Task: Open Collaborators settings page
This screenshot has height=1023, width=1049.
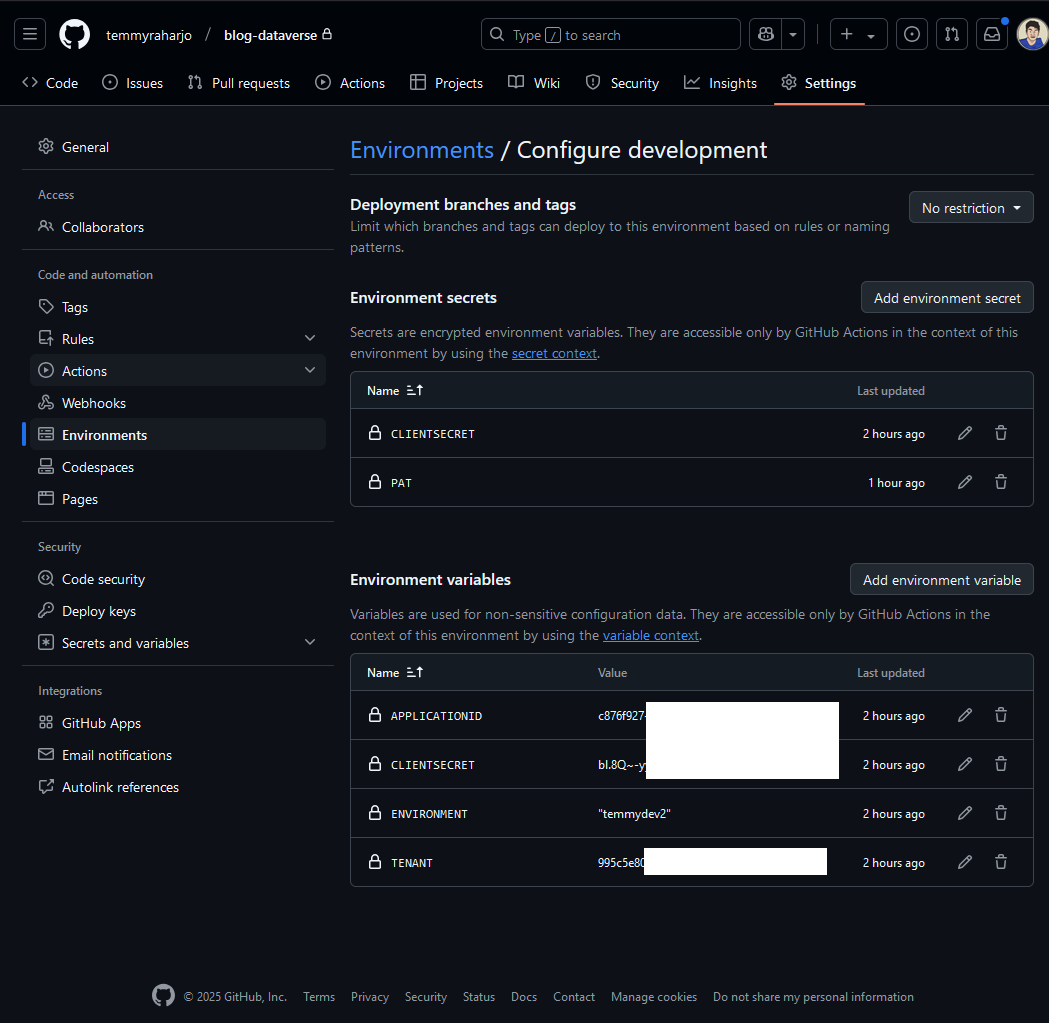Action: coord(178,227)
